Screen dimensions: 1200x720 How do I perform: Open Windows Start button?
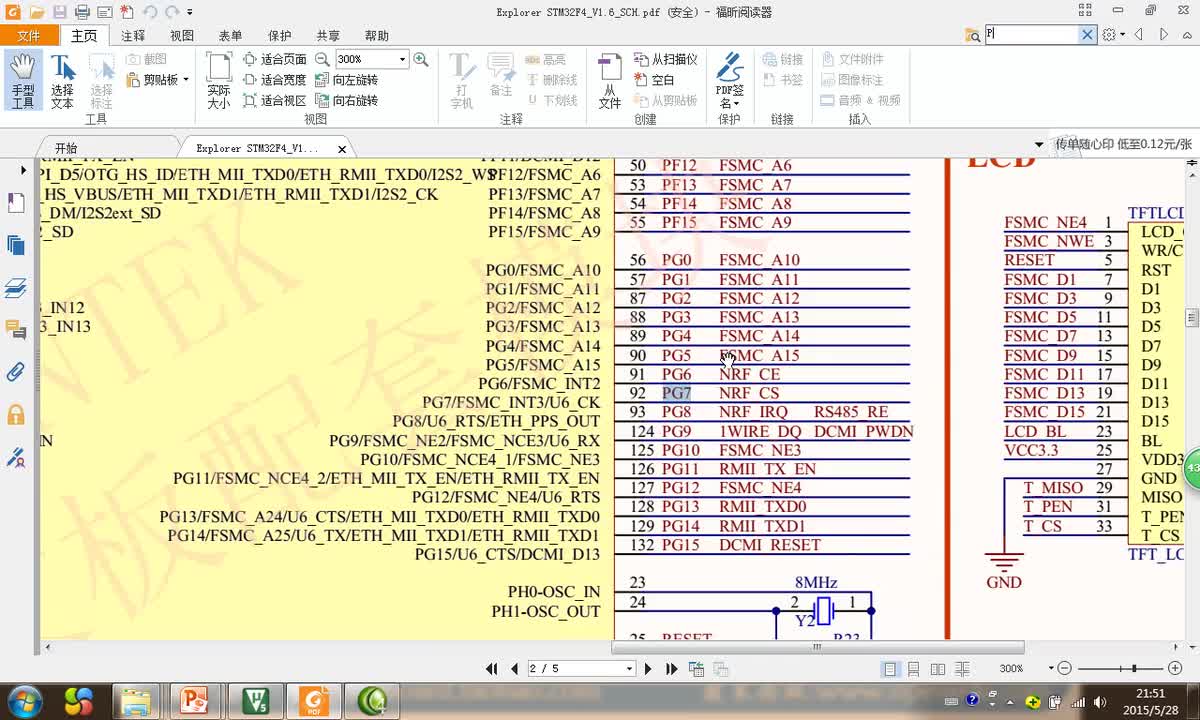coord(23,700)
